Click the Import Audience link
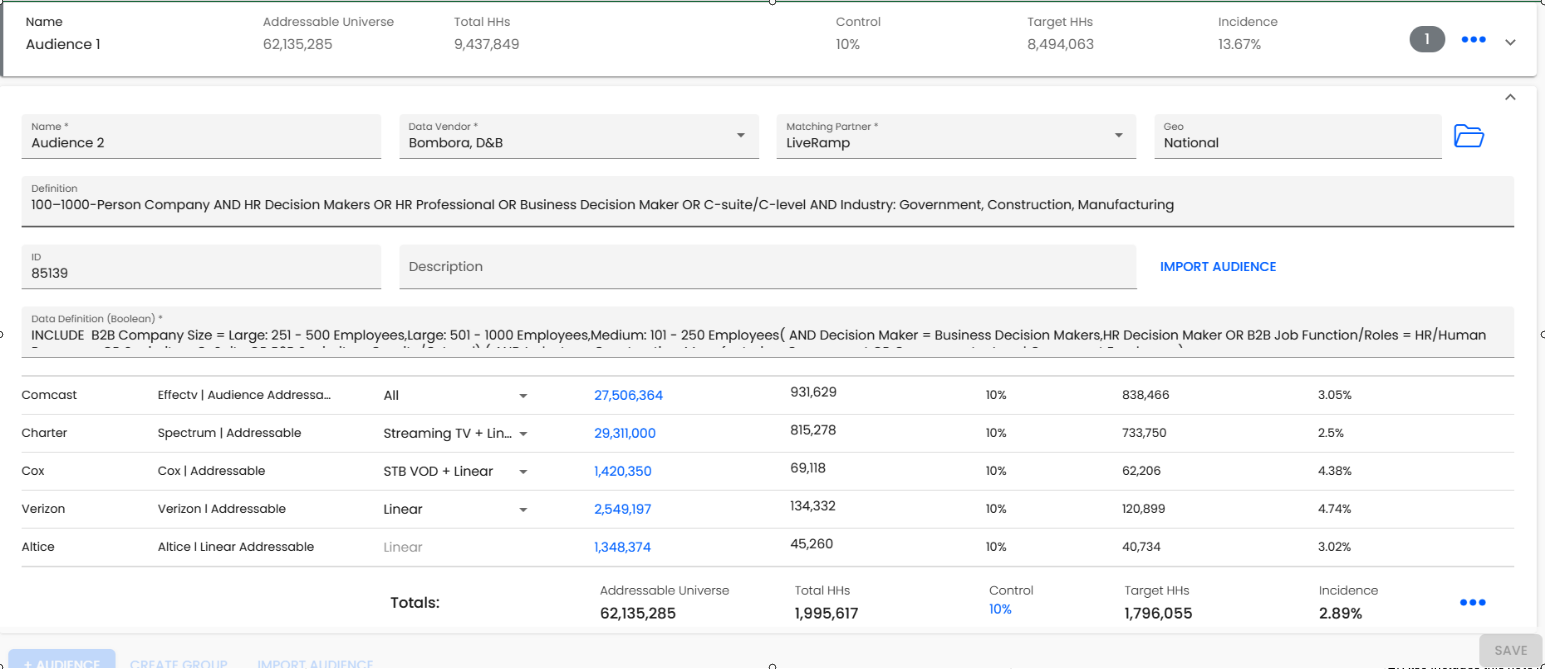This screenshot has height=669, width=1545. pos(1217,267)
